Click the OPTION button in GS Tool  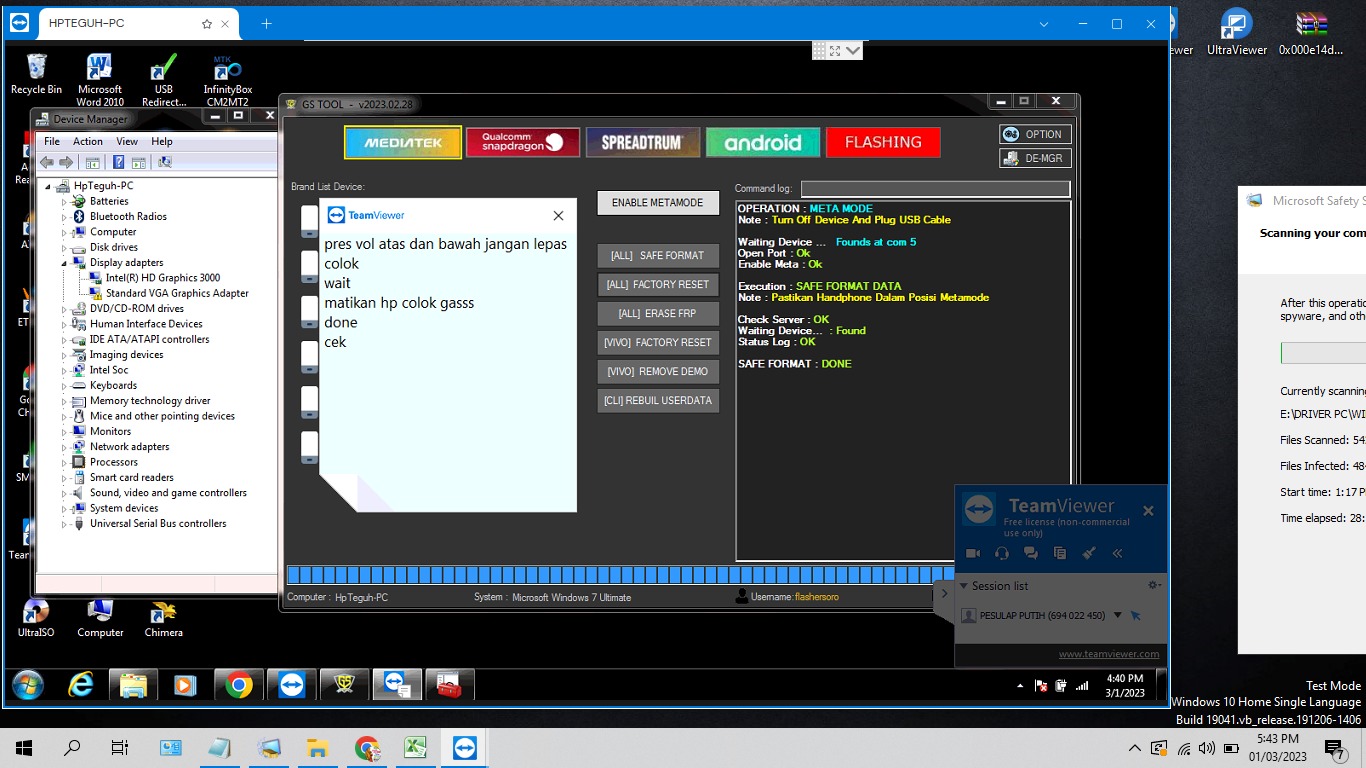1035,134
